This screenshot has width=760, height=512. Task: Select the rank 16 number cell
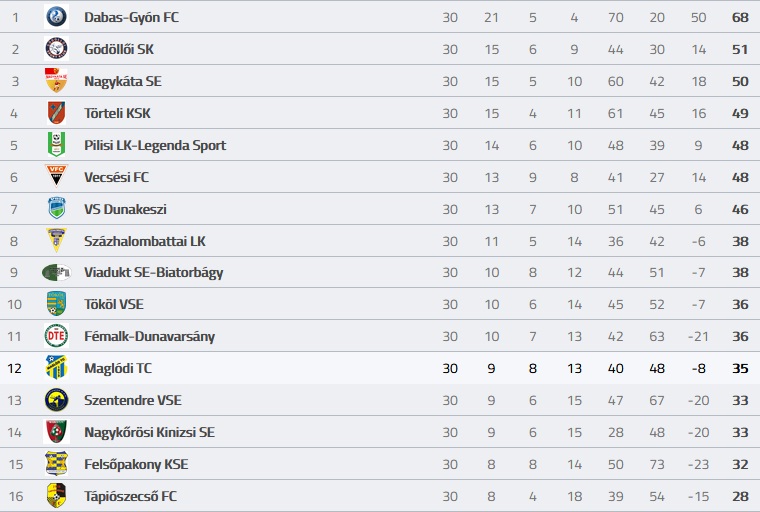(16, 496)
